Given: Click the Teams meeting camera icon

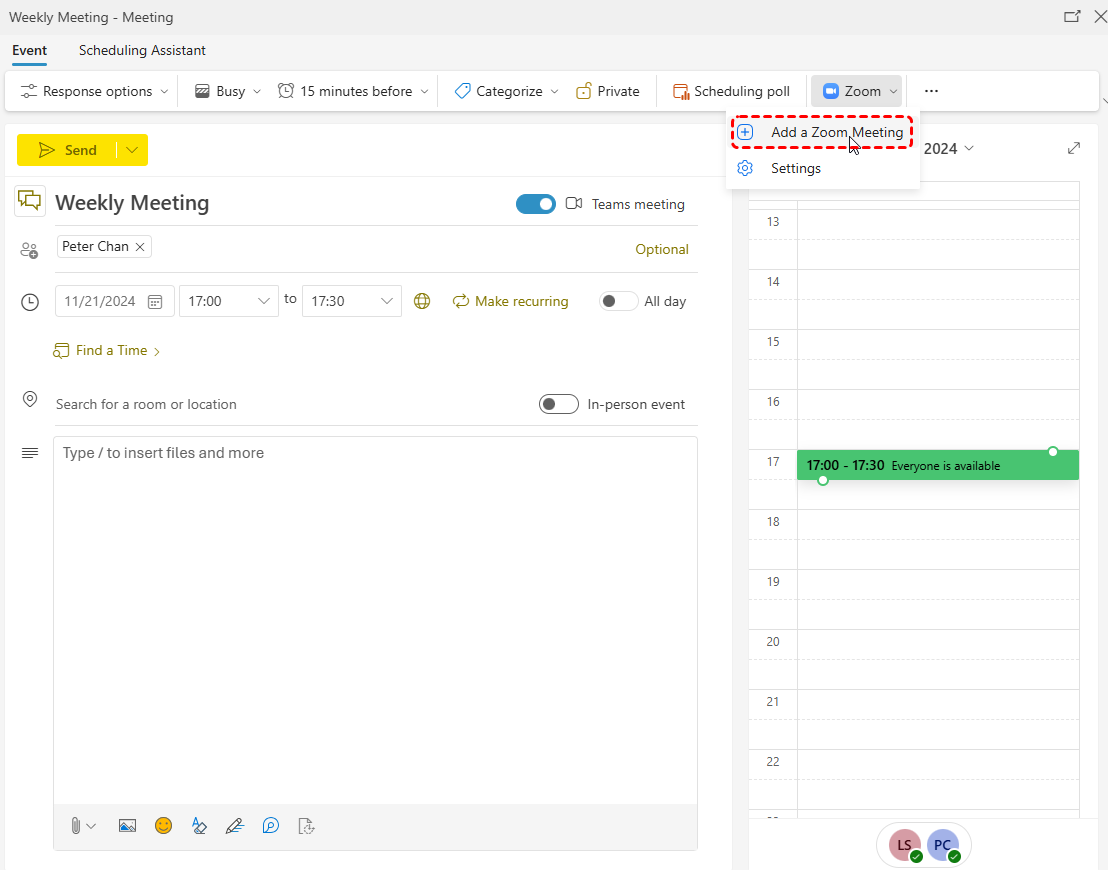Looking at the screenshot, I should 574,204.
